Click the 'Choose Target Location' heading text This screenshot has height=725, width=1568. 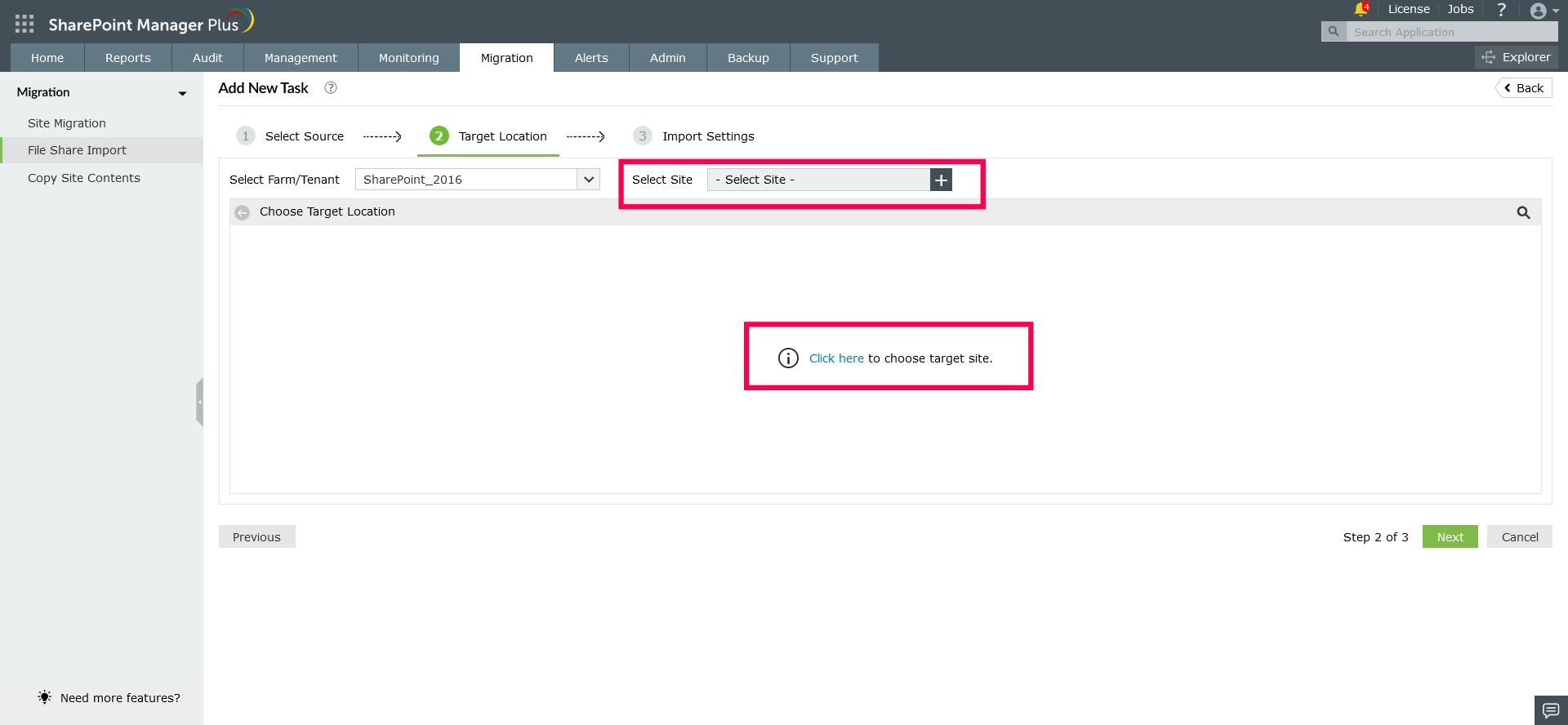click(x=327, y=211)
